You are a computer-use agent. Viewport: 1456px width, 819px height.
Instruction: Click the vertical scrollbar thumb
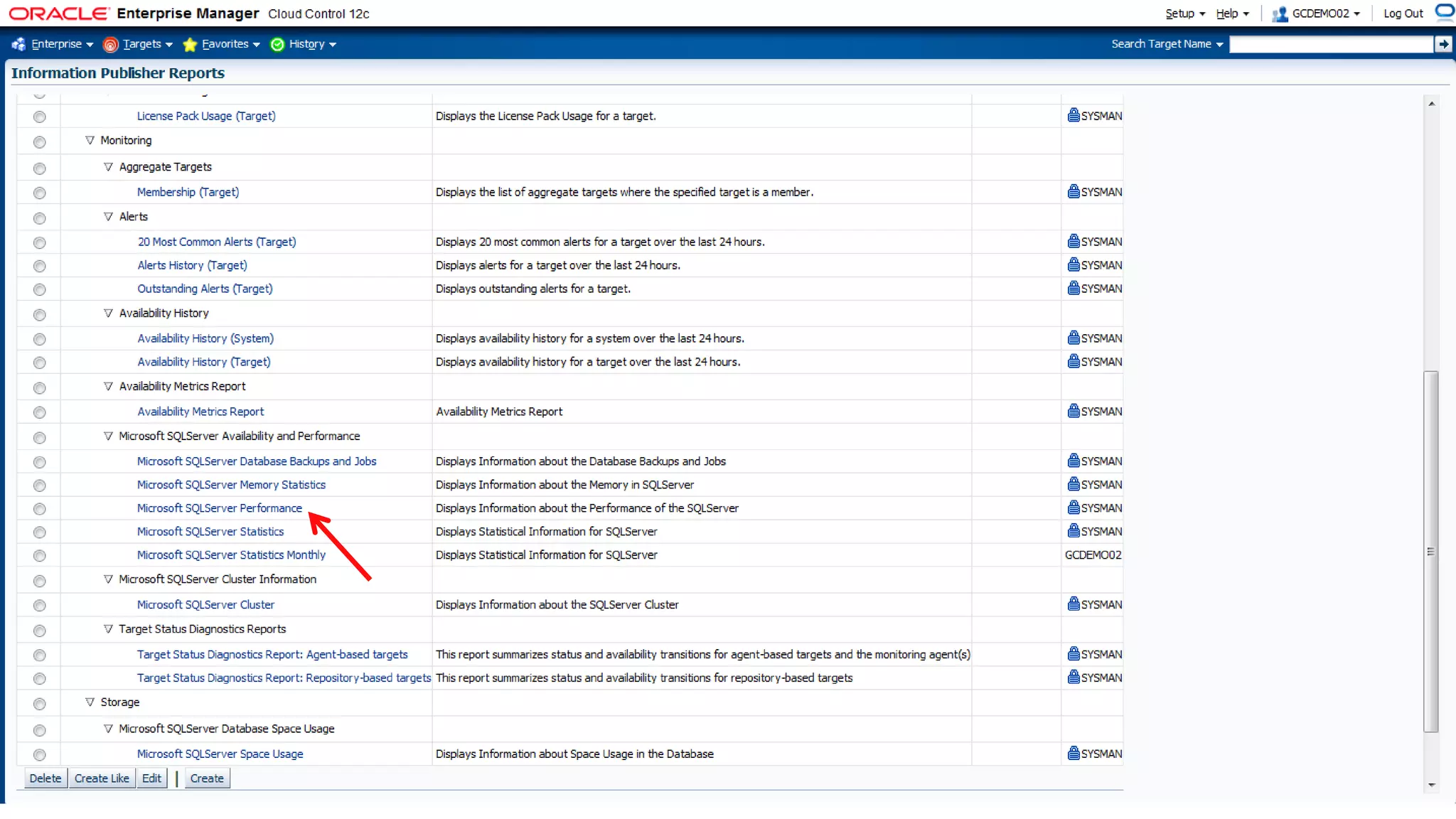1431,551
